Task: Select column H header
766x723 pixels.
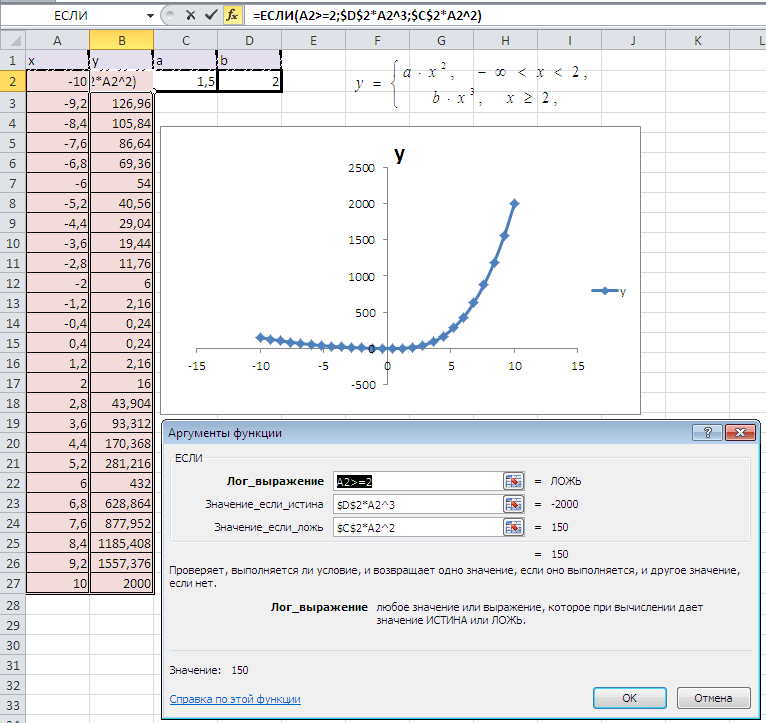Action: [505, 41]
